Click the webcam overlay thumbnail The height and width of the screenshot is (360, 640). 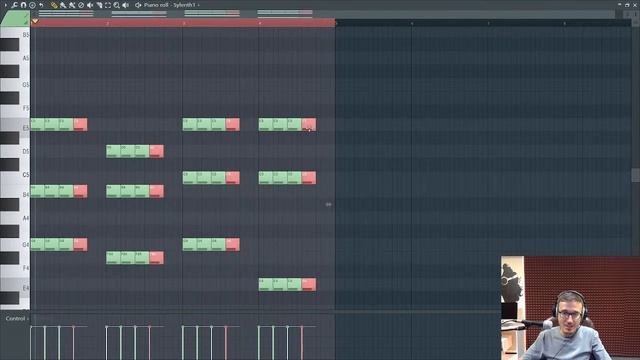click(x=570, y=308)
